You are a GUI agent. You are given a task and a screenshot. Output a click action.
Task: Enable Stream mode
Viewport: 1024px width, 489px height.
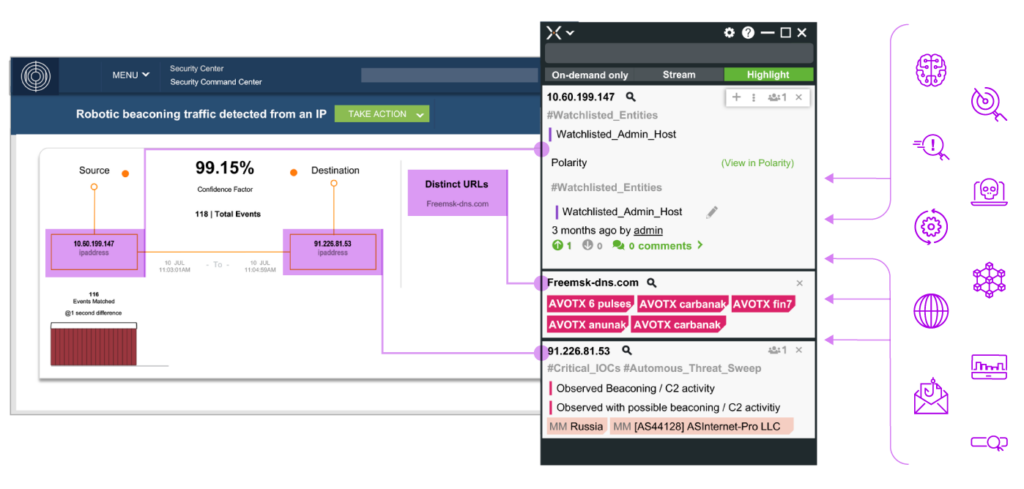pos(679,75)
